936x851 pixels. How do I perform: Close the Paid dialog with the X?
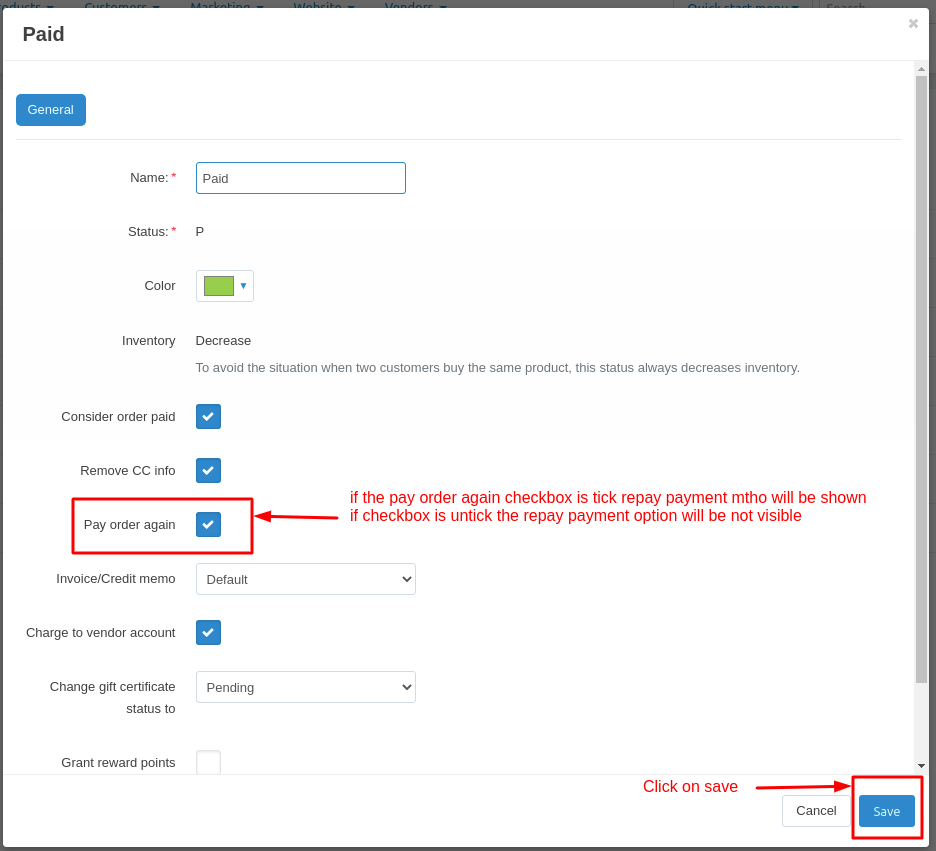click(912, 24)
